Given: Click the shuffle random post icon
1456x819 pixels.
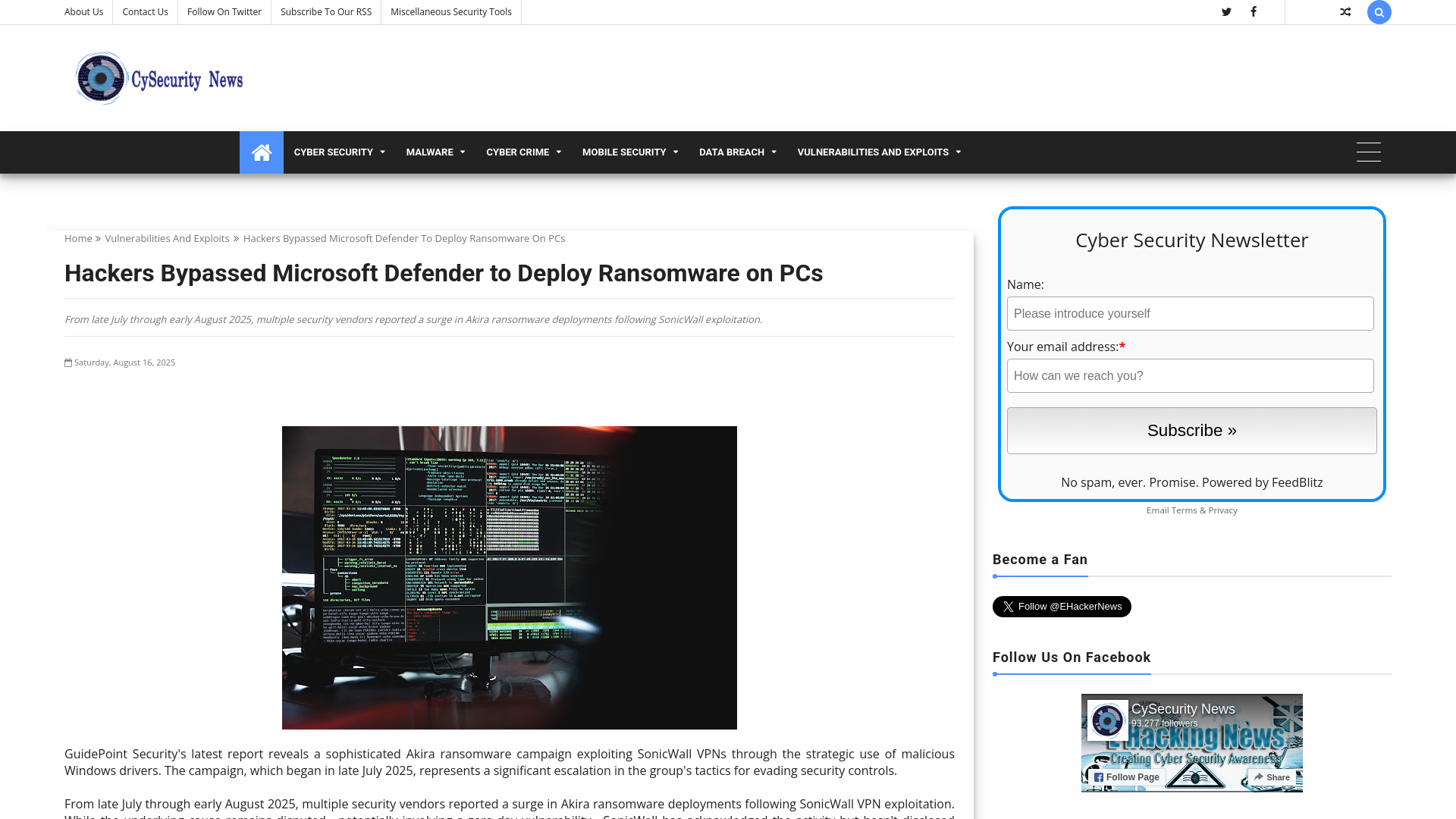Looking at the screenshot, I should coord(1345,12).
